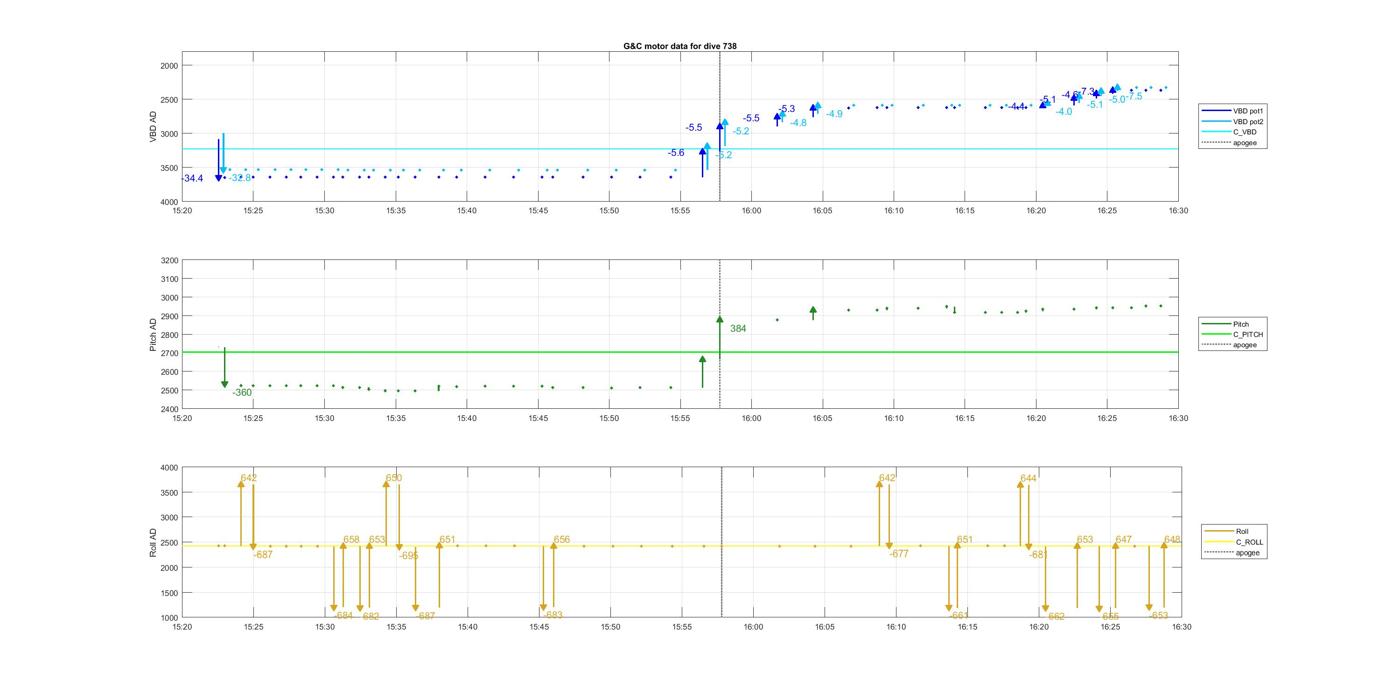Click the '-360' pitch data label
This screenshot has width=1400, height=693.
(242, 393)
